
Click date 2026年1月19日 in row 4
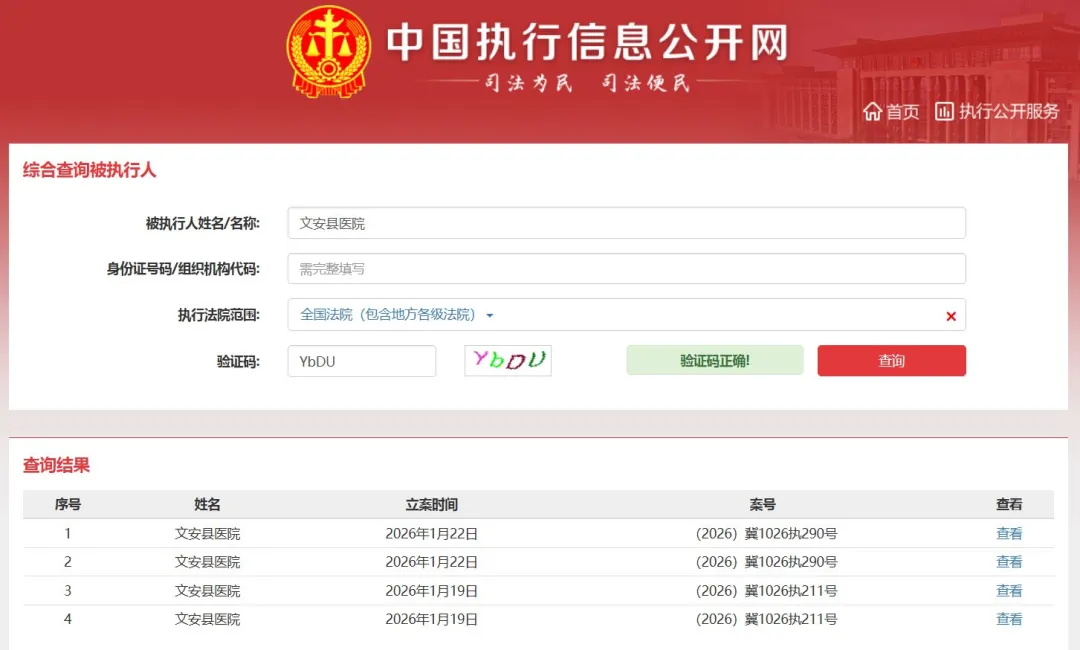[431, 619]
